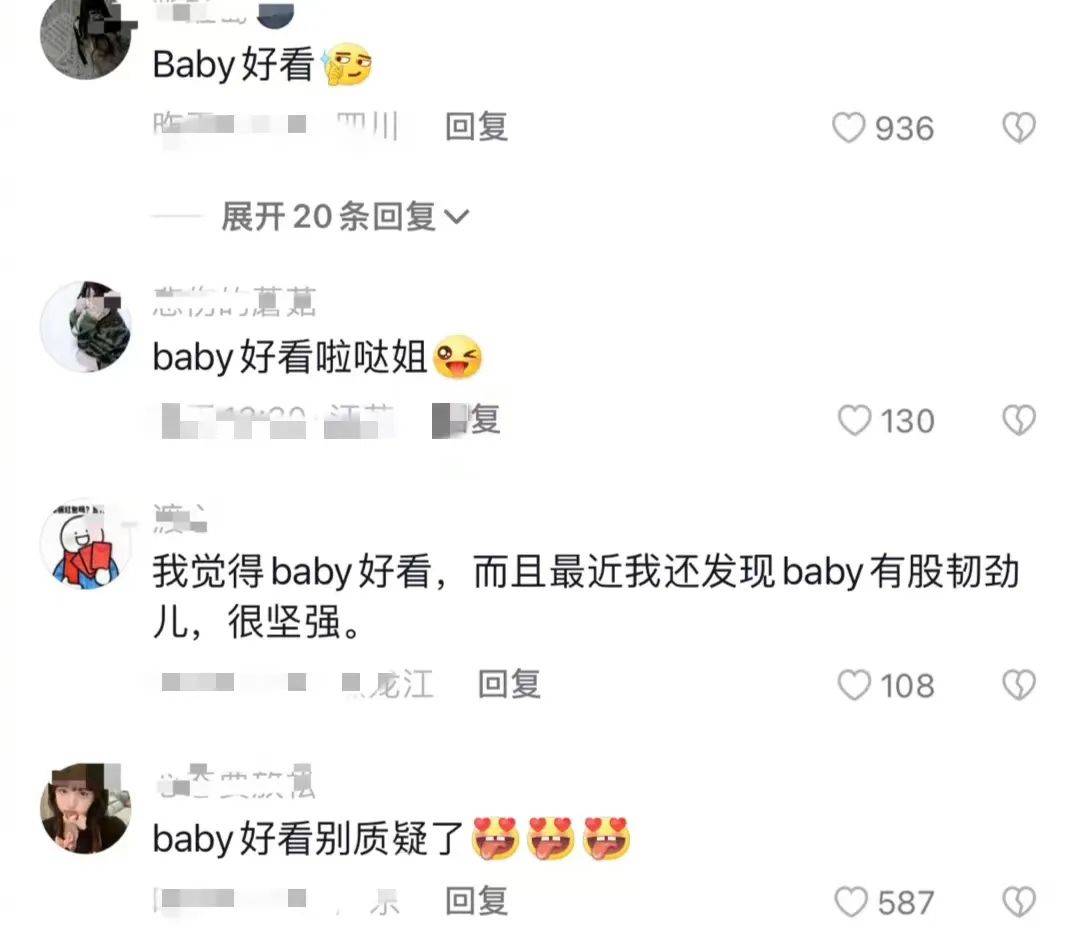Open the girl avatar beside 'baby好看别质疑了'
The width and height of the screenshot is (1080, 950).
coord(85,808)
